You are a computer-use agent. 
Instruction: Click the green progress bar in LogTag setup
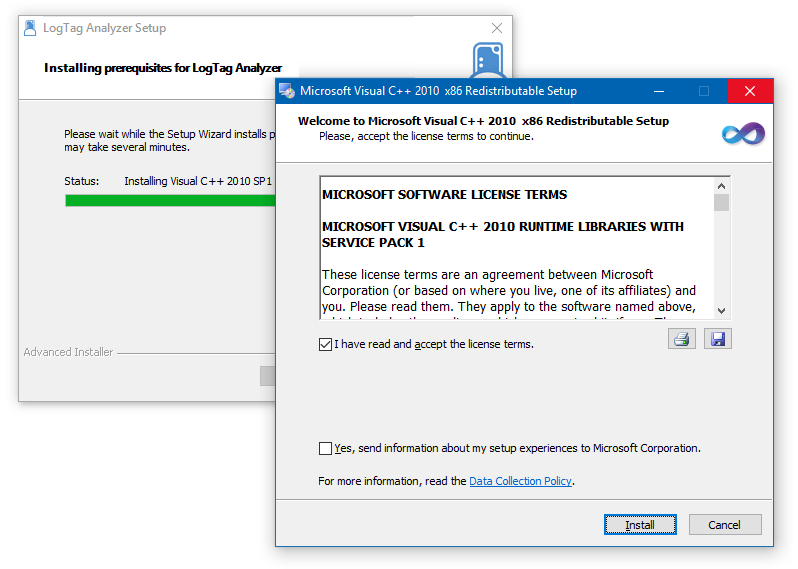170,201
